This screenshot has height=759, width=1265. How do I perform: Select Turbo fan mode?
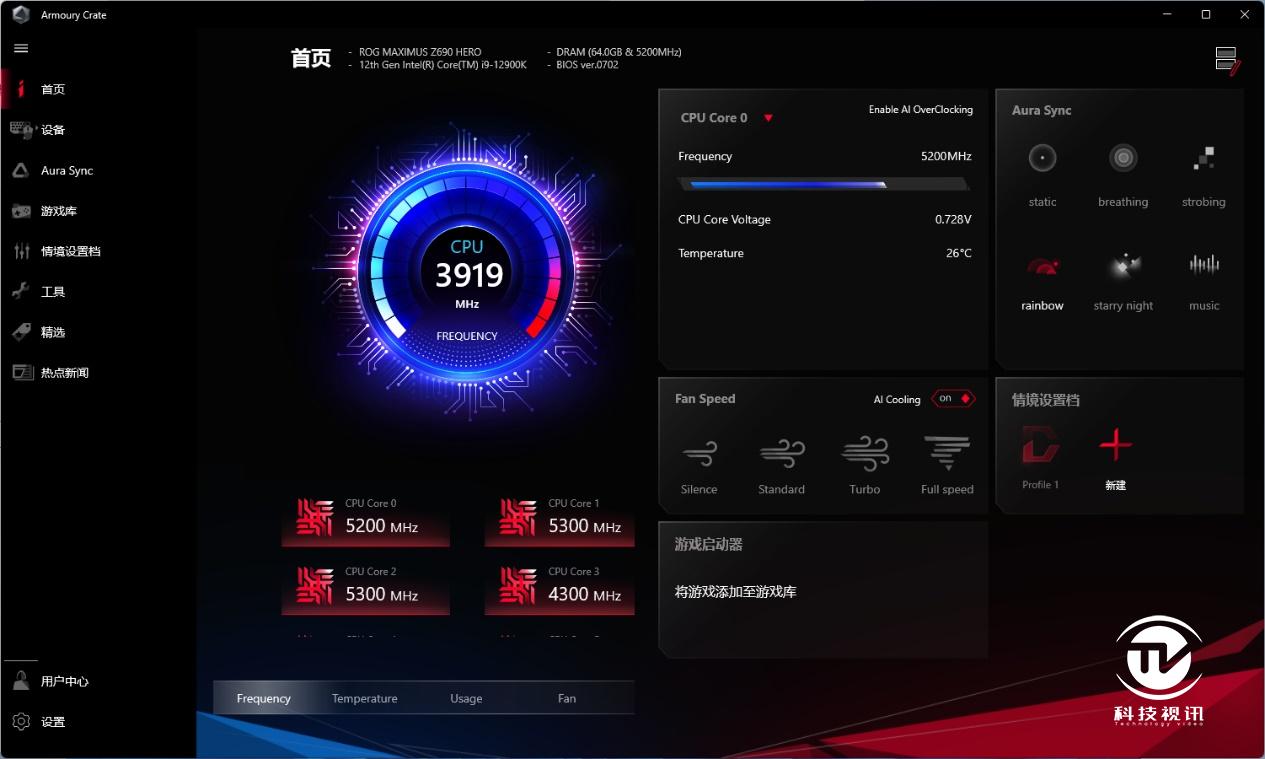click(865, 465)
